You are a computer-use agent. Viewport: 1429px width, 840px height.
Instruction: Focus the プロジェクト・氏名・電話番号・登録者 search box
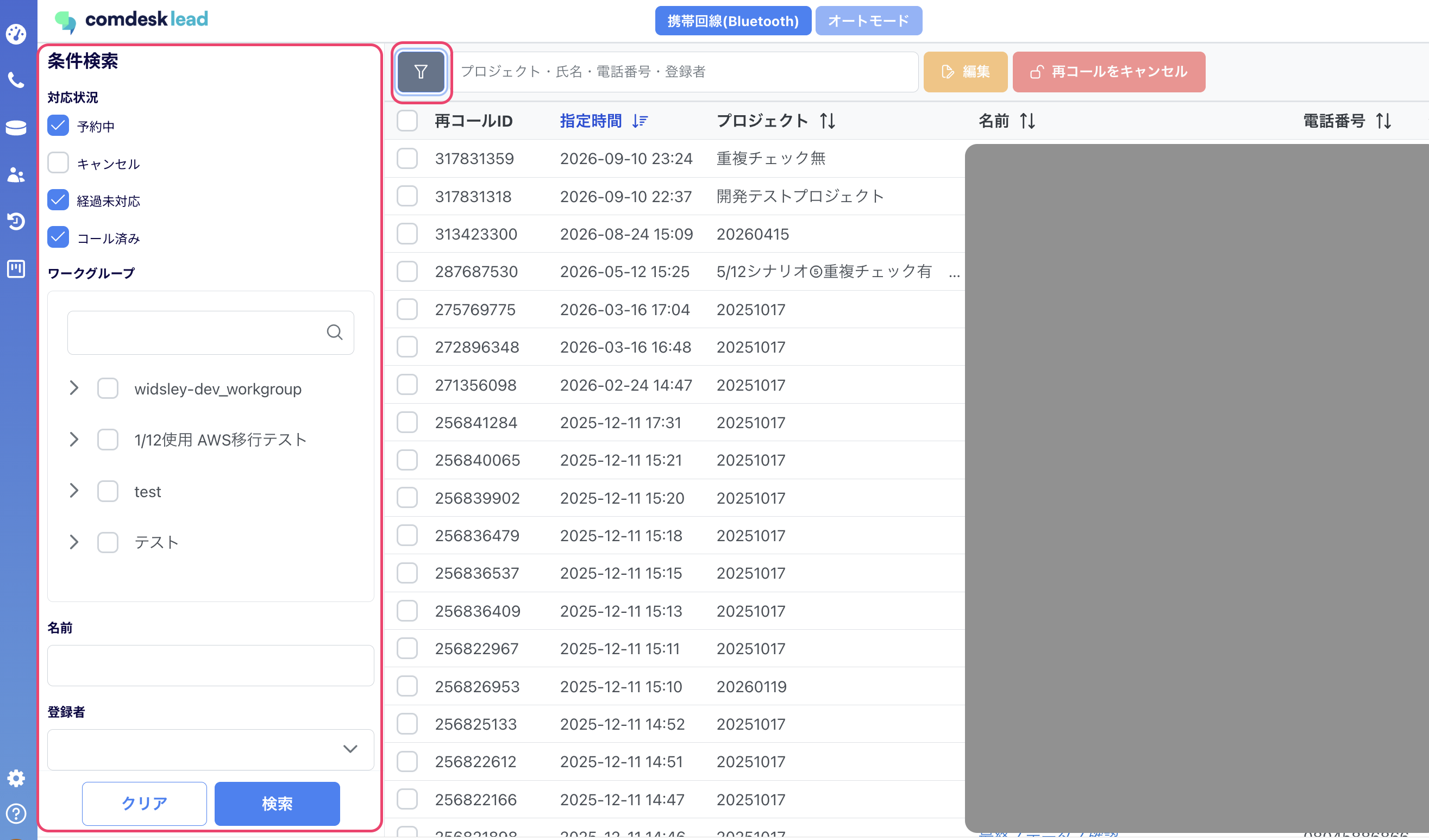(684, 72)
